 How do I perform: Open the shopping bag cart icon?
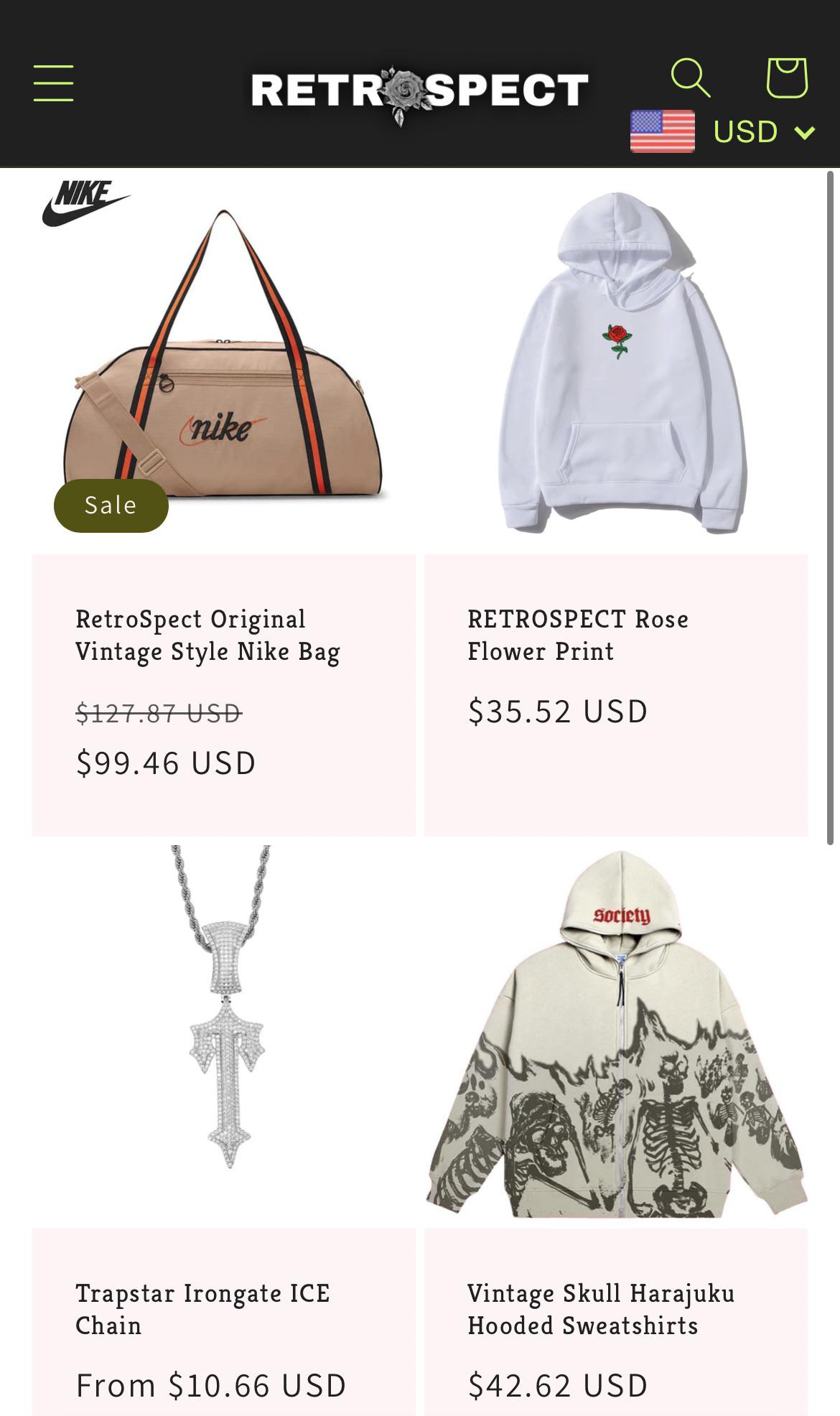(x=787, y=78)
